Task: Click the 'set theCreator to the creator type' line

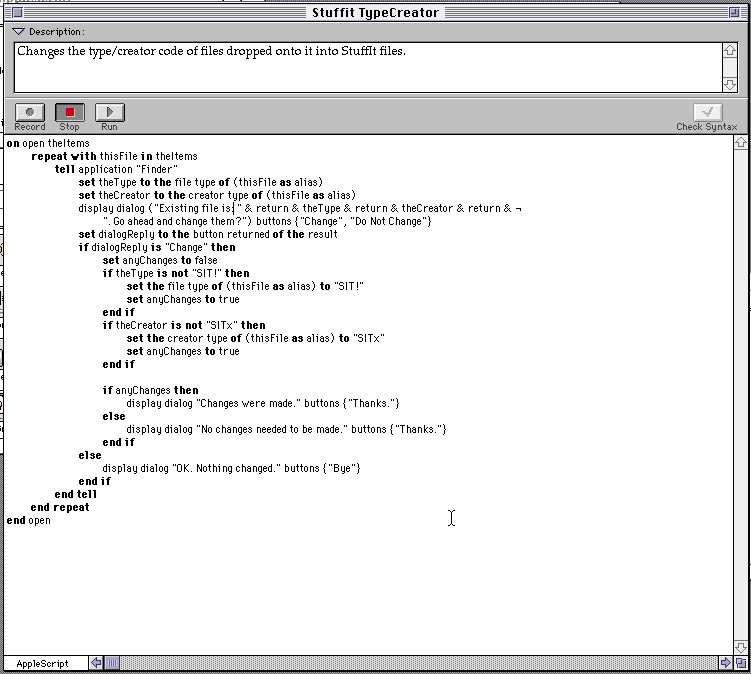Action: click(x=217, y=195)
